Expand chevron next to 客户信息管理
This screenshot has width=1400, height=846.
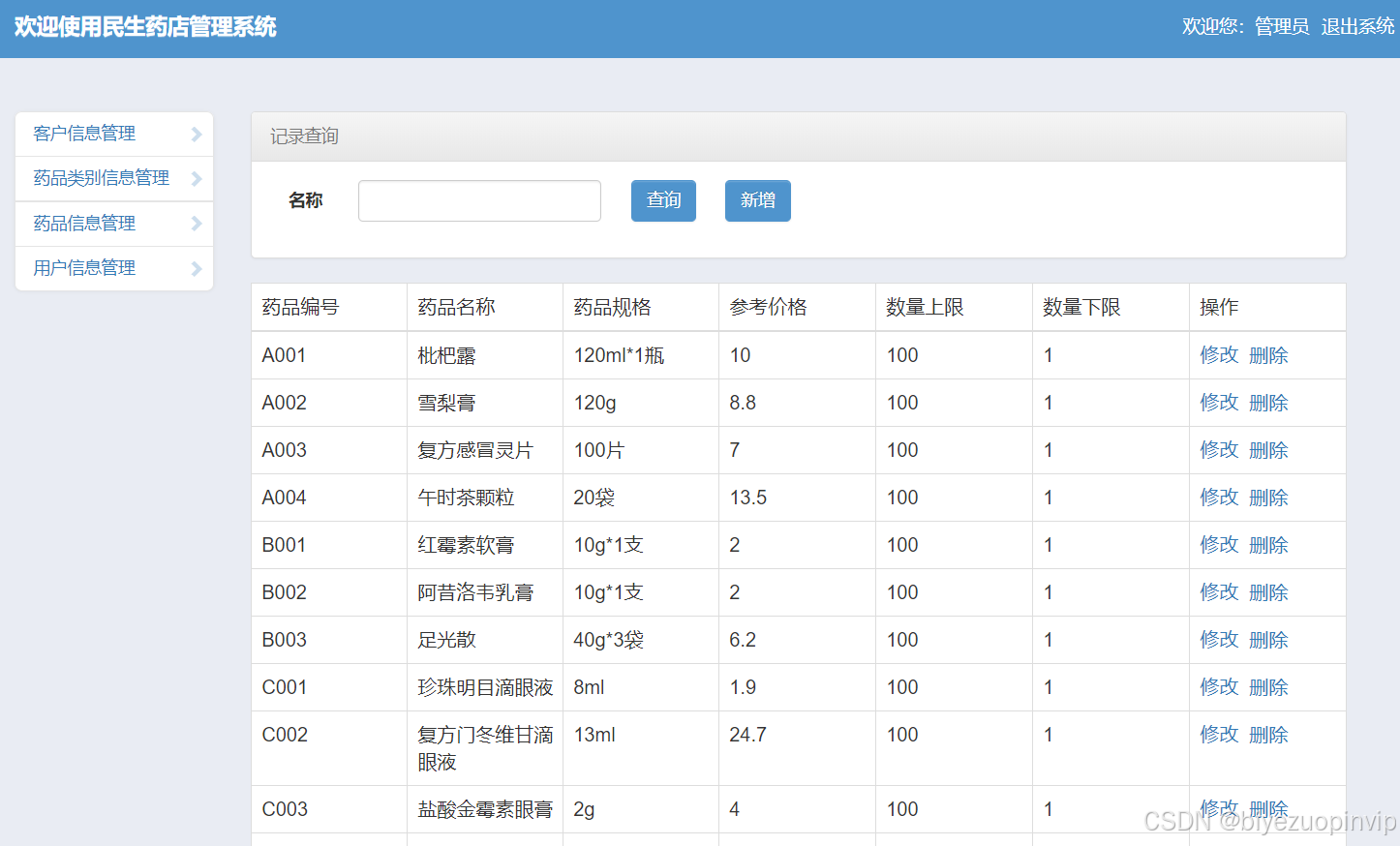tap(197, 134)
